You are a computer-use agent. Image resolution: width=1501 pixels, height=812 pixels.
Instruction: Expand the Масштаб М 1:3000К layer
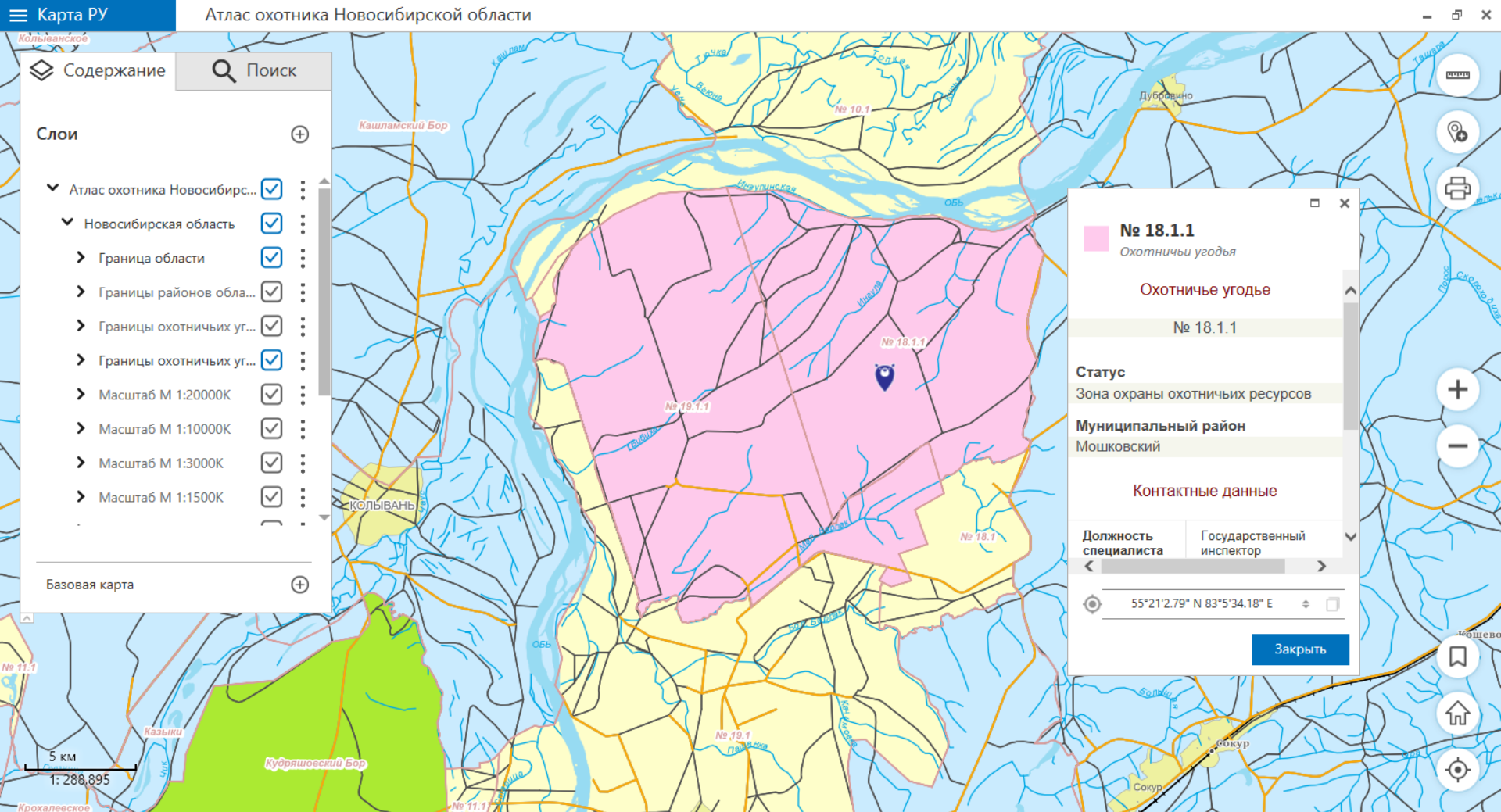pyautogui.click(x=81, y=463)
